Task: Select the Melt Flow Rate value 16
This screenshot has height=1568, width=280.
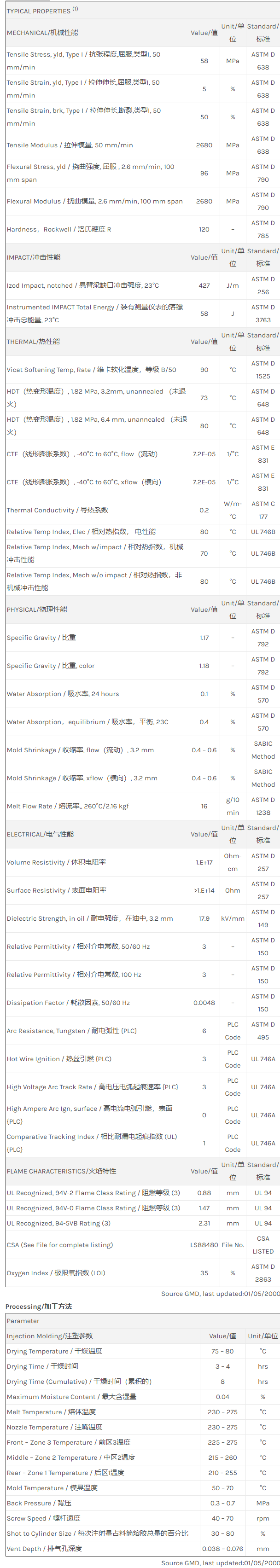Action: [204, 806]
